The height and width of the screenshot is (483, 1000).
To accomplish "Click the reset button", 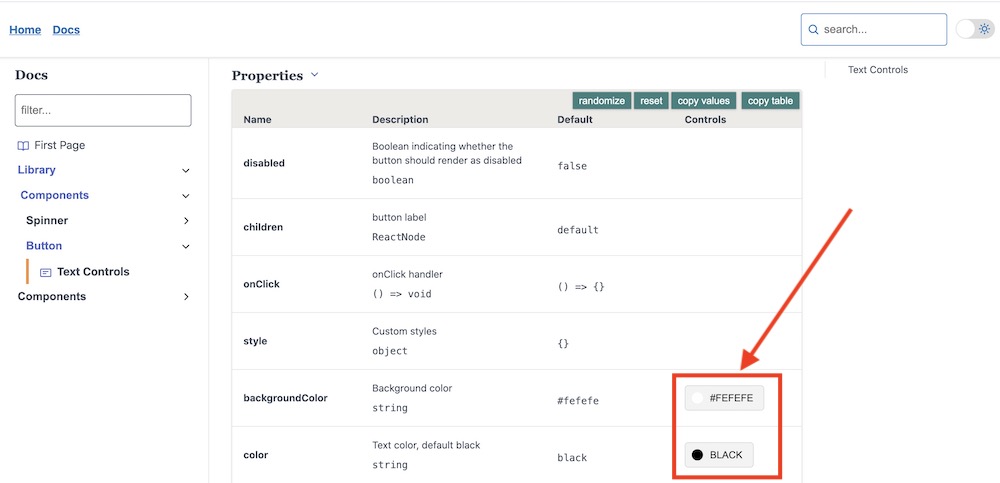I will (x=651, y=101).
